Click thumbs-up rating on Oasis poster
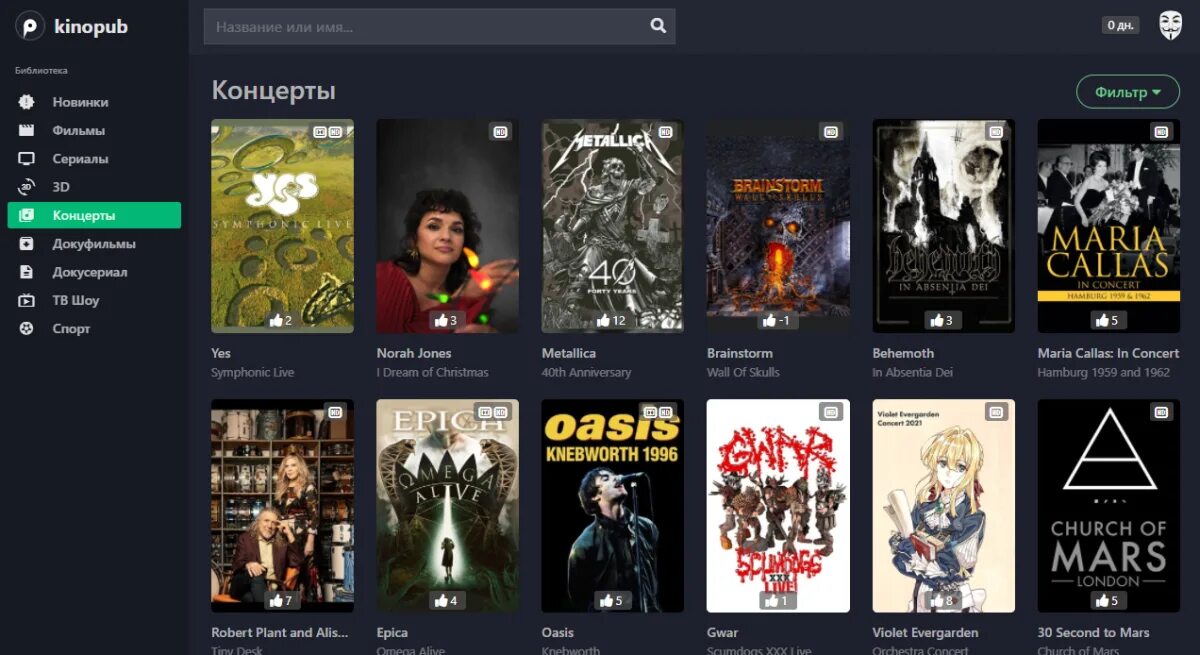 (x=611, y=600)
